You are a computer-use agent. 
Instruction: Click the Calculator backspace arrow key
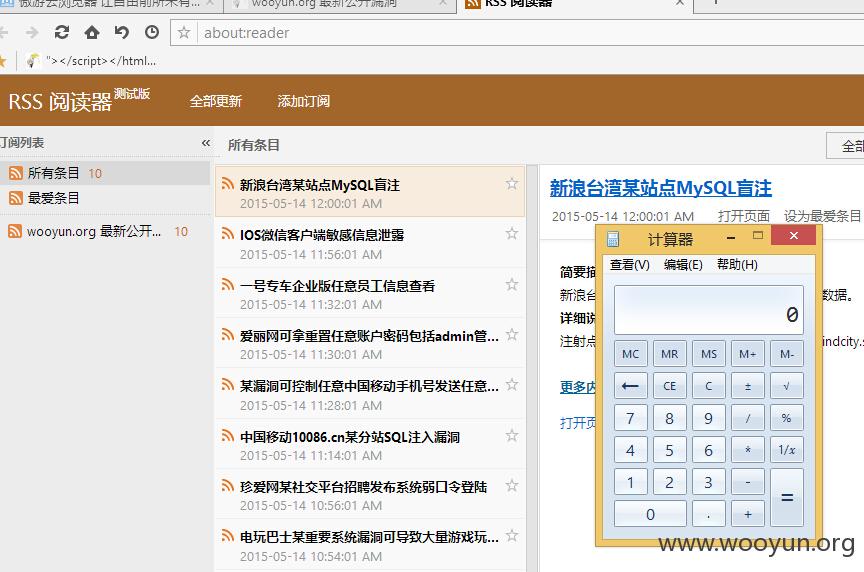630,386
